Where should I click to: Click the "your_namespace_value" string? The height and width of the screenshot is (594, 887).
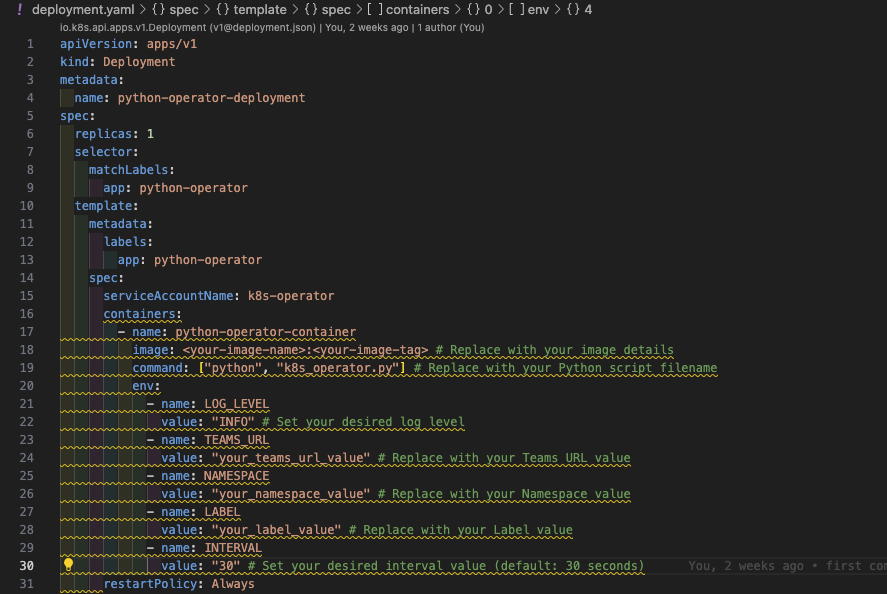[x=291, y=494]
